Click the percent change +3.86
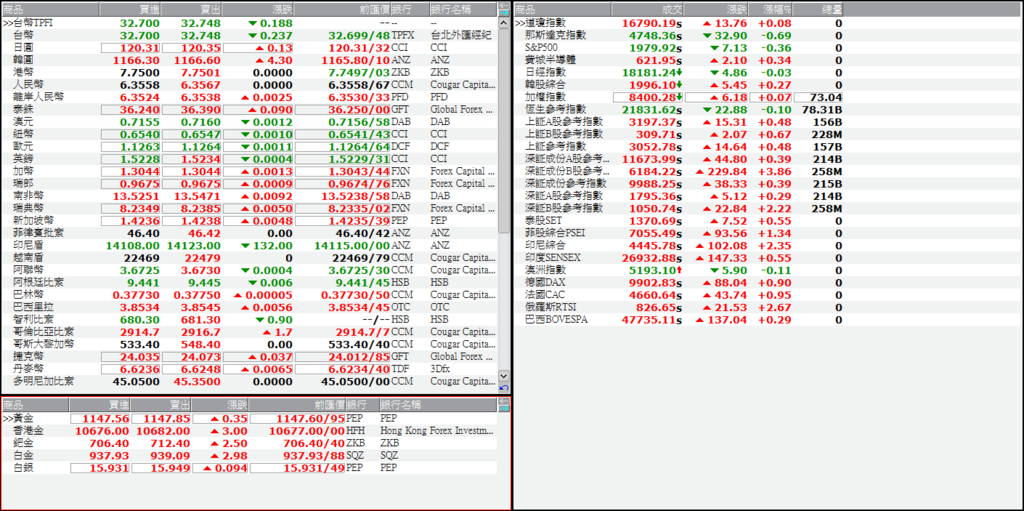Viewport: 1024px width, 511px height. click(x=775, y=171)
